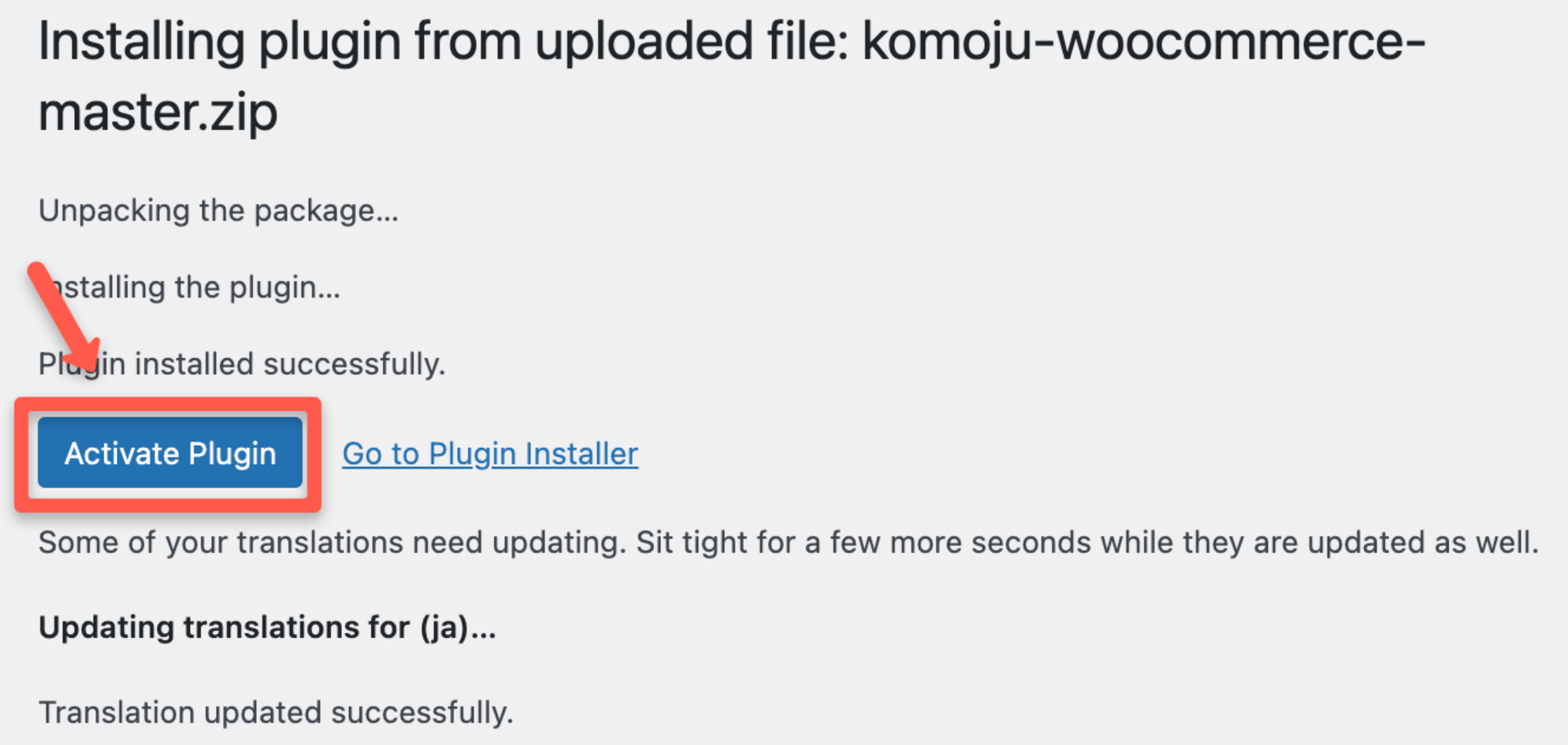Click the Installing the plugin status line
The width and height of the screenshot is (1568, 745).
pos(197,287)
